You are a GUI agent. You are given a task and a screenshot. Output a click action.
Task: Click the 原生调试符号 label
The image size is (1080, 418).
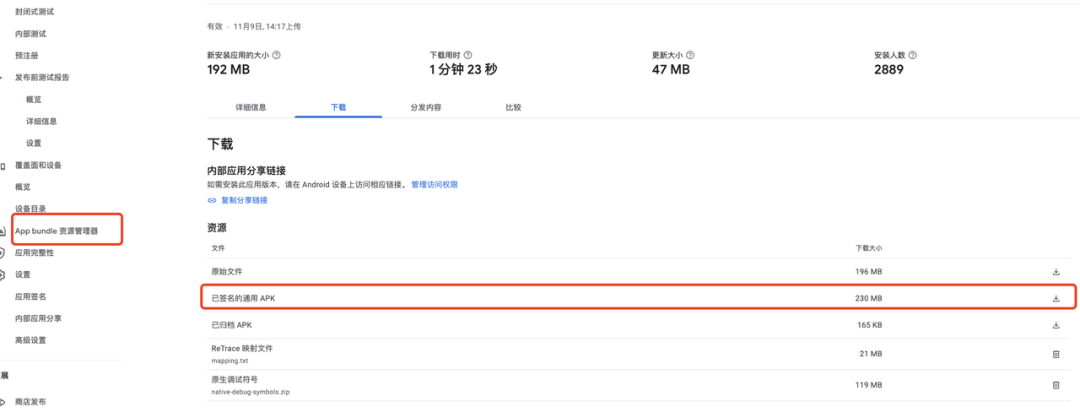234,380
